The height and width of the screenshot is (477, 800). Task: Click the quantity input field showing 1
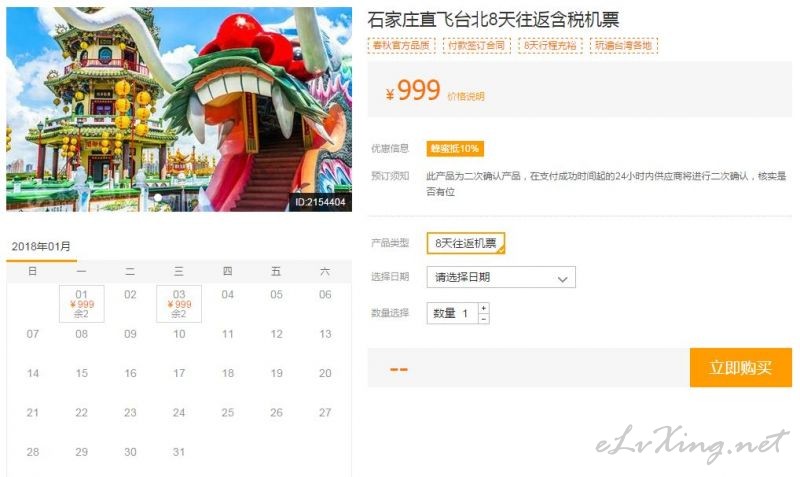[453, 313]
